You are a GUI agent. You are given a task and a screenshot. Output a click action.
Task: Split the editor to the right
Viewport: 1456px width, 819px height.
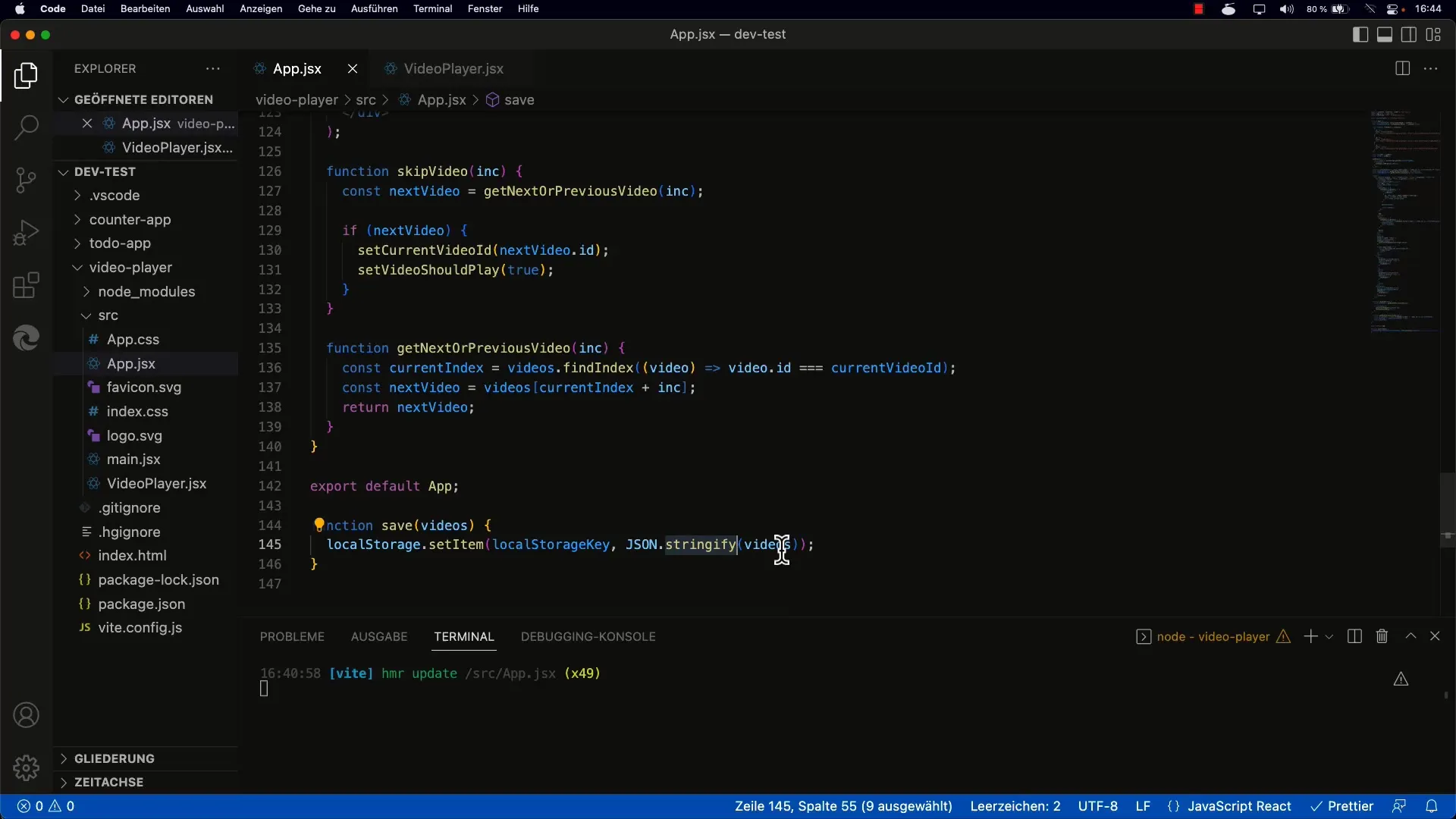[1402, 69]
